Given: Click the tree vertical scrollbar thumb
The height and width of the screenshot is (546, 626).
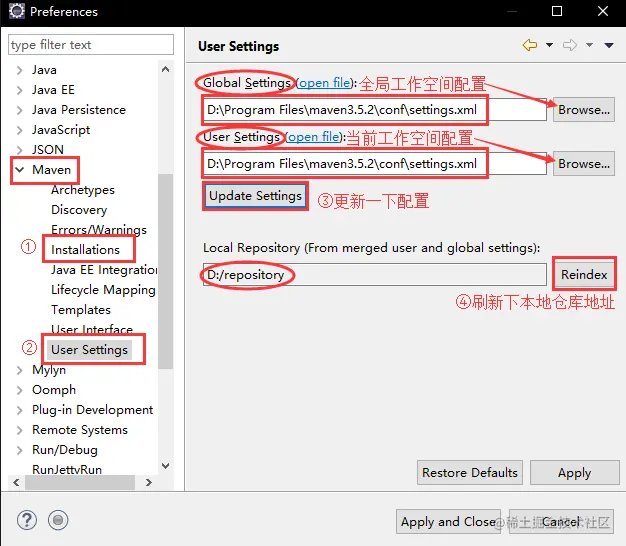Looking at the screenshot, I should click(165, 271).
